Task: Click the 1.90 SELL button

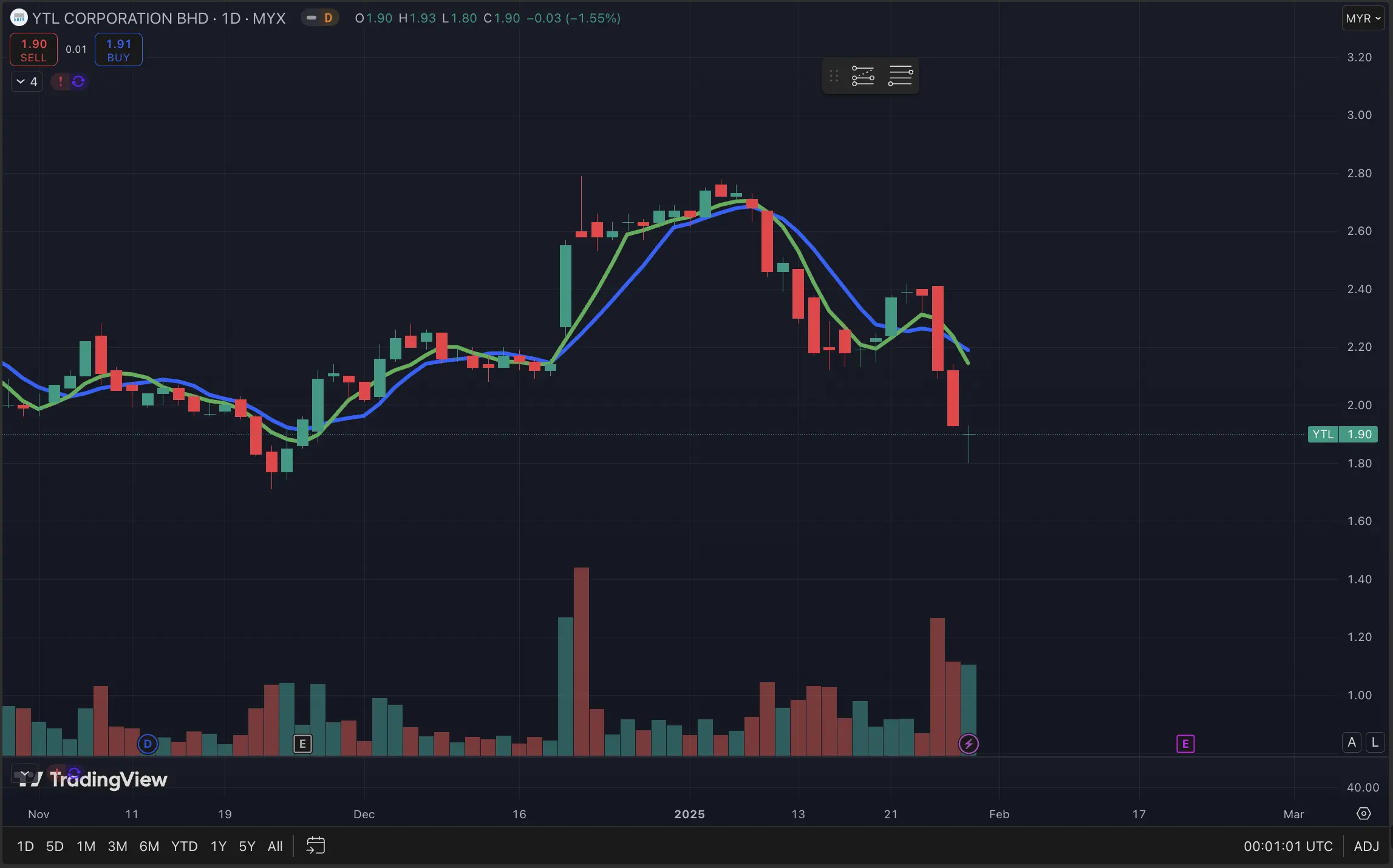Action: pyautogui.click(x=34, y=50)
